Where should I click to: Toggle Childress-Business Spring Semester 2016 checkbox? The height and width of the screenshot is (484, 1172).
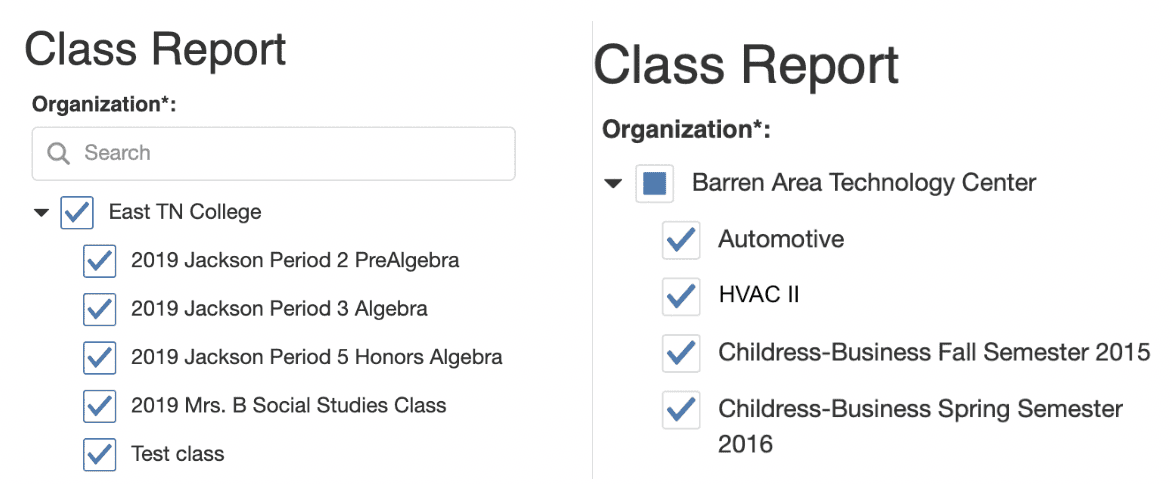tap(681, 410)
